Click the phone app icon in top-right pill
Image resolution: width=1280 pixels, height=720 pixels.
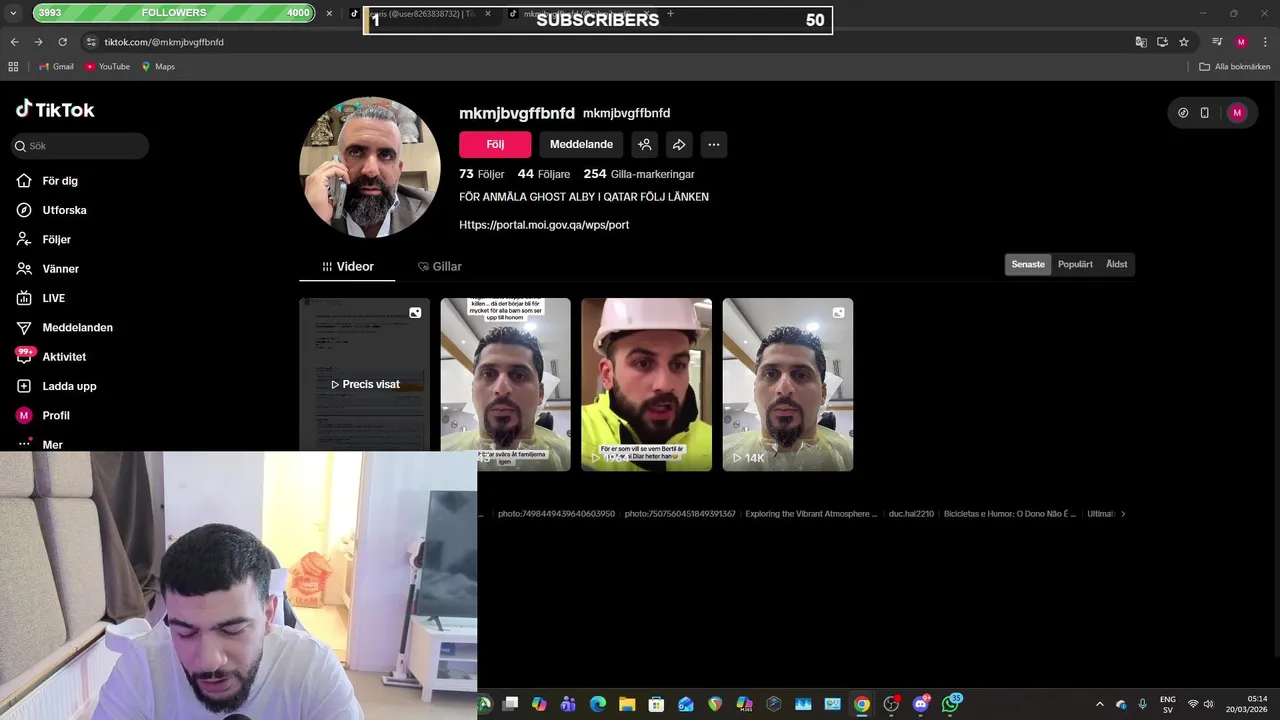[1205, 113]
